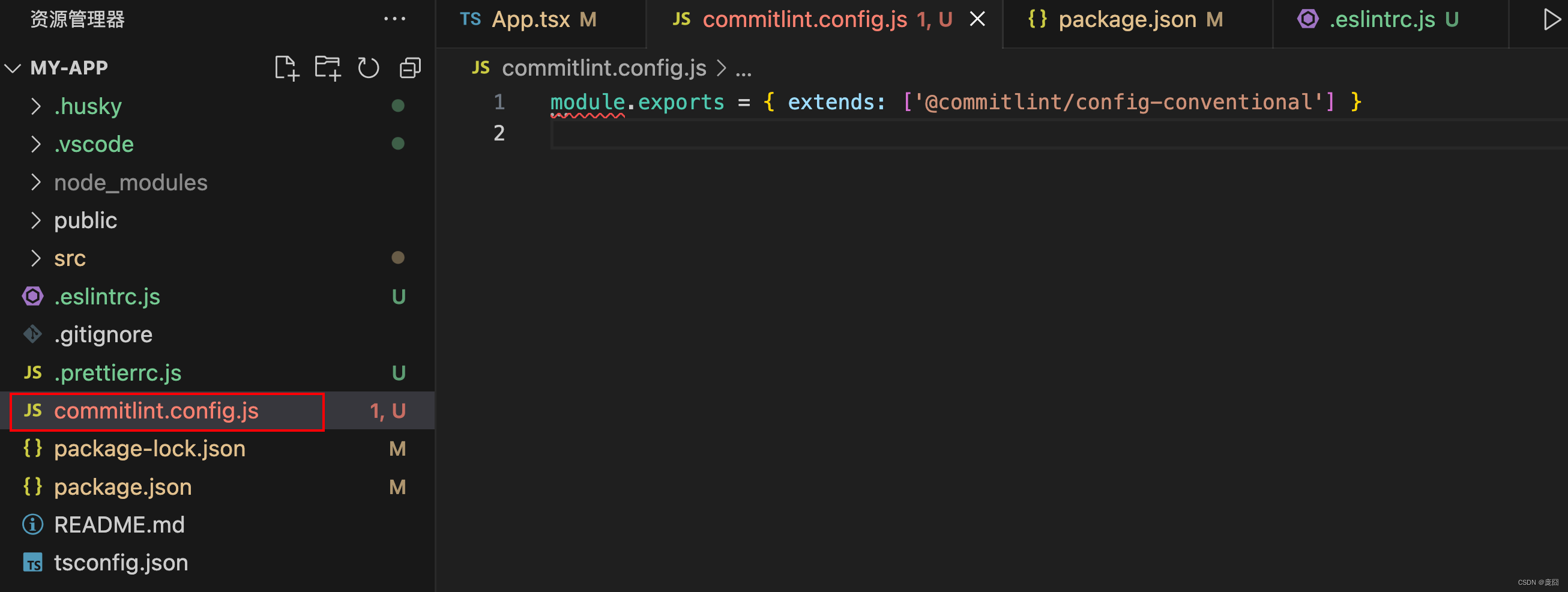Click the 'exports' word on line 1
This screenshot has height=592, width=1568.
pos(681,101)
